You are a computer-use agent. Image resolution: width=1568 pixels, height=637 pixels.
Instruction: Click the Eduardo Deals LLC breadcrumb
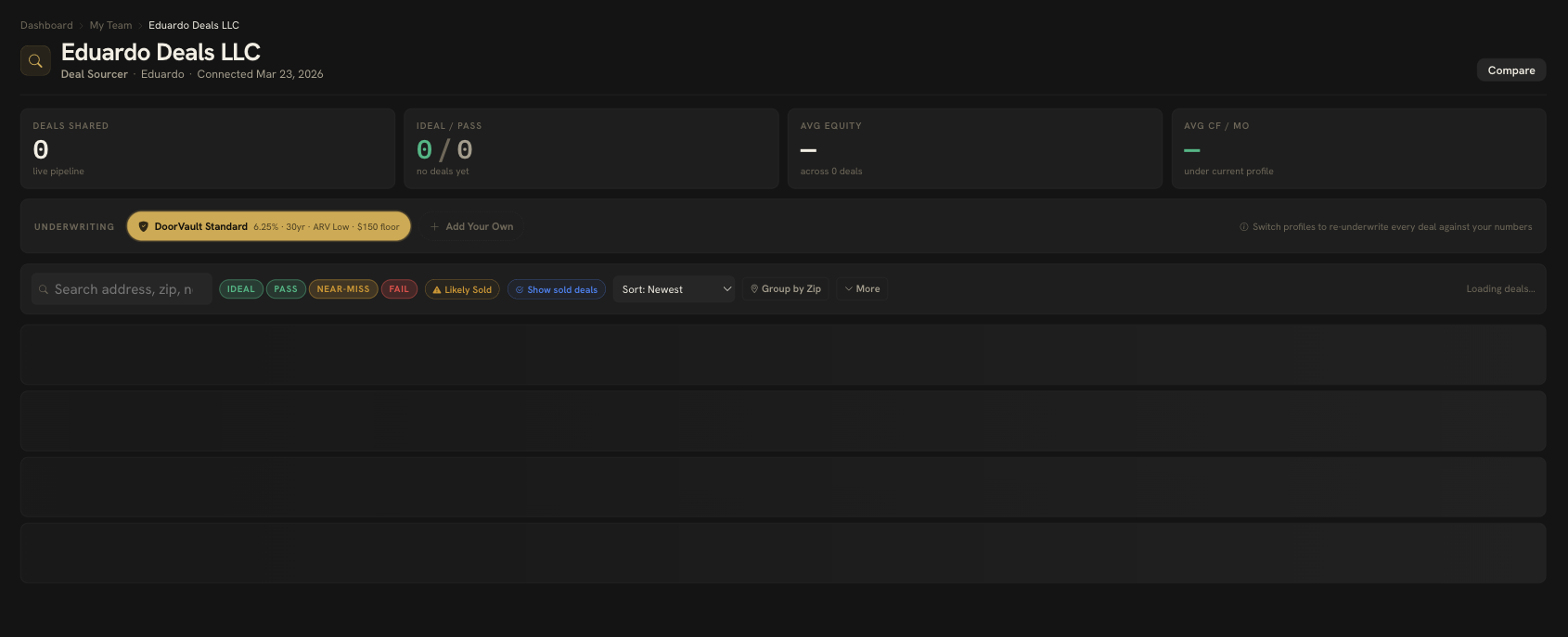(194, 25)
